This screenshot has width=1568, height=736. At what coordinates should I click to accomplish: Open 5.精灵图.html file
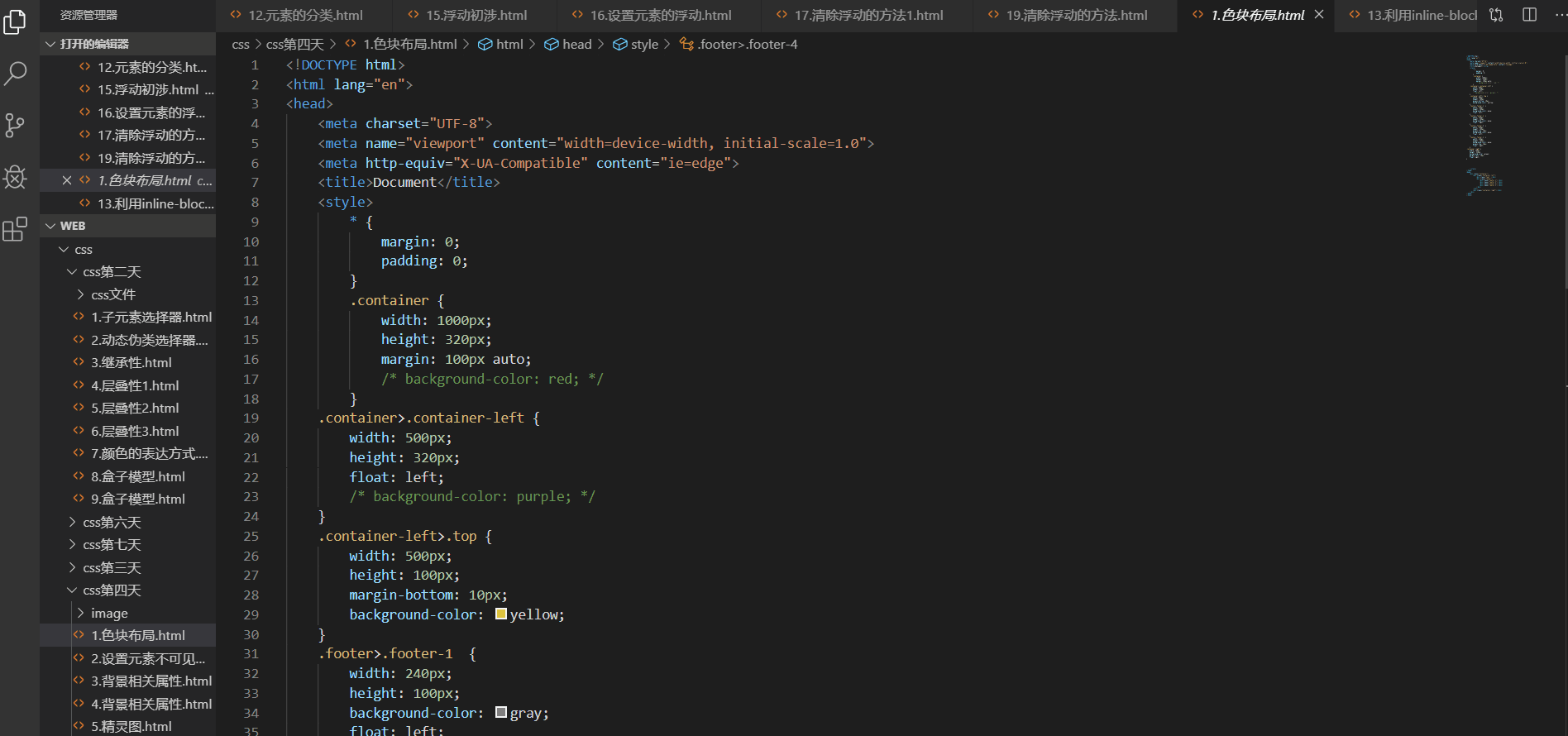(128, 726)
